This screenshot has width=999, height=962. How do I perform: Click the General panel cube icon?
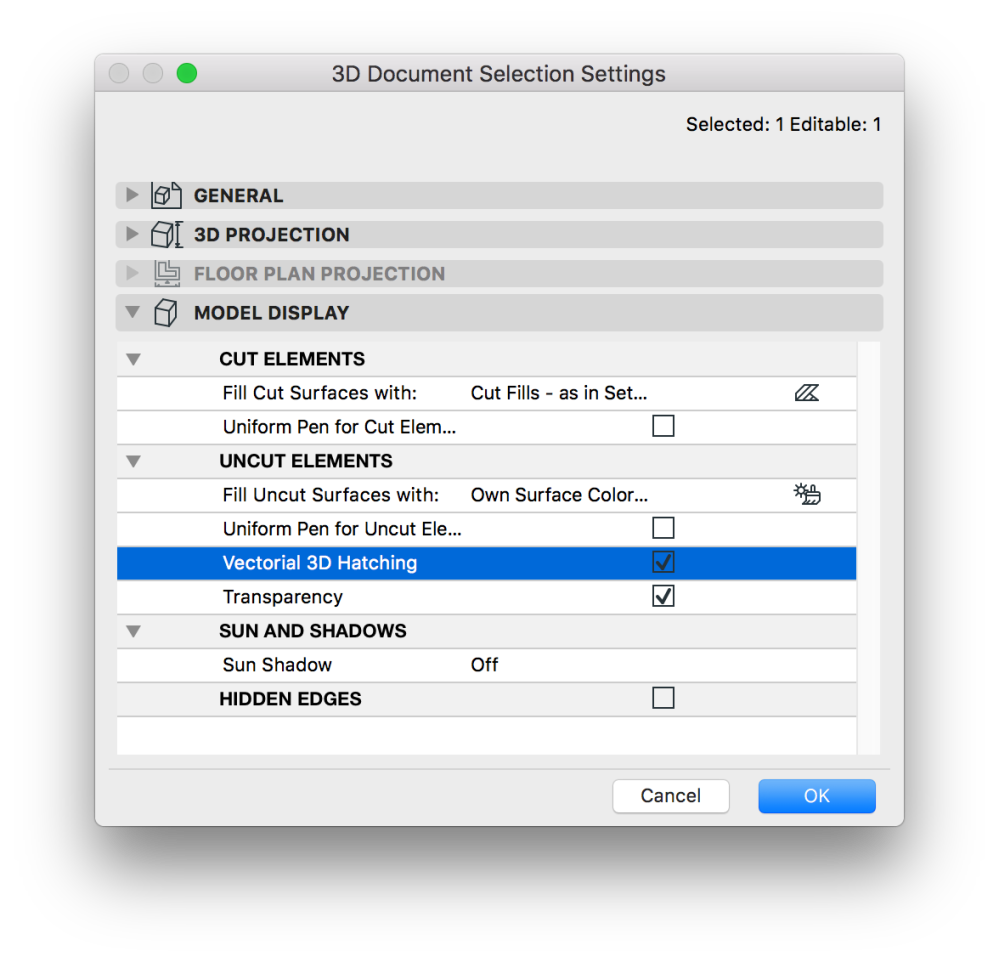click(x=165, y=195)
